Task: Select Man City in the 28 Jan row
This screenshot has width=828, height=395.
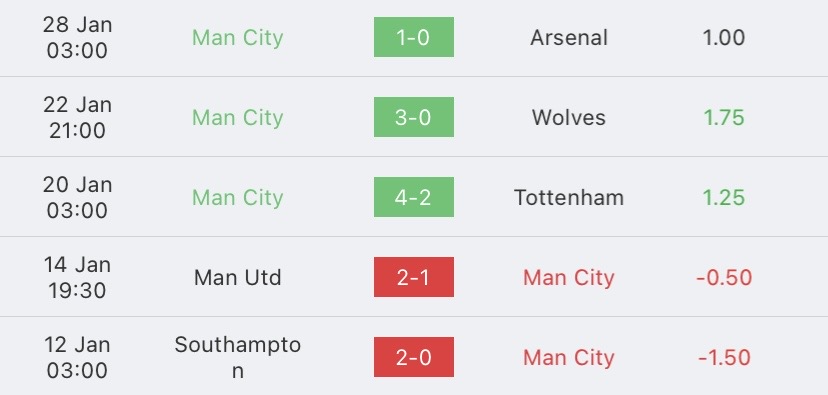Action: click(x=238, y=37)
